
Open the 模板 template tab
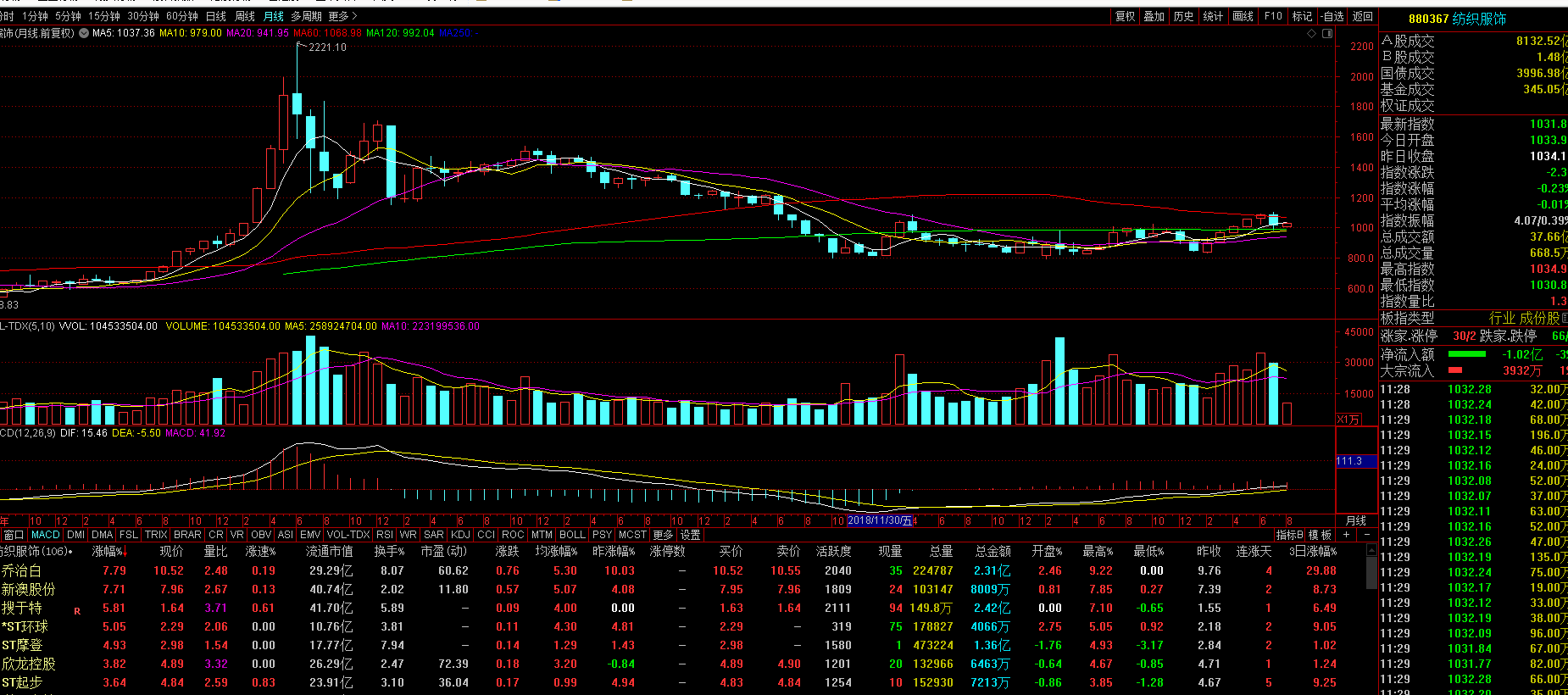[x=1320, y=535]
